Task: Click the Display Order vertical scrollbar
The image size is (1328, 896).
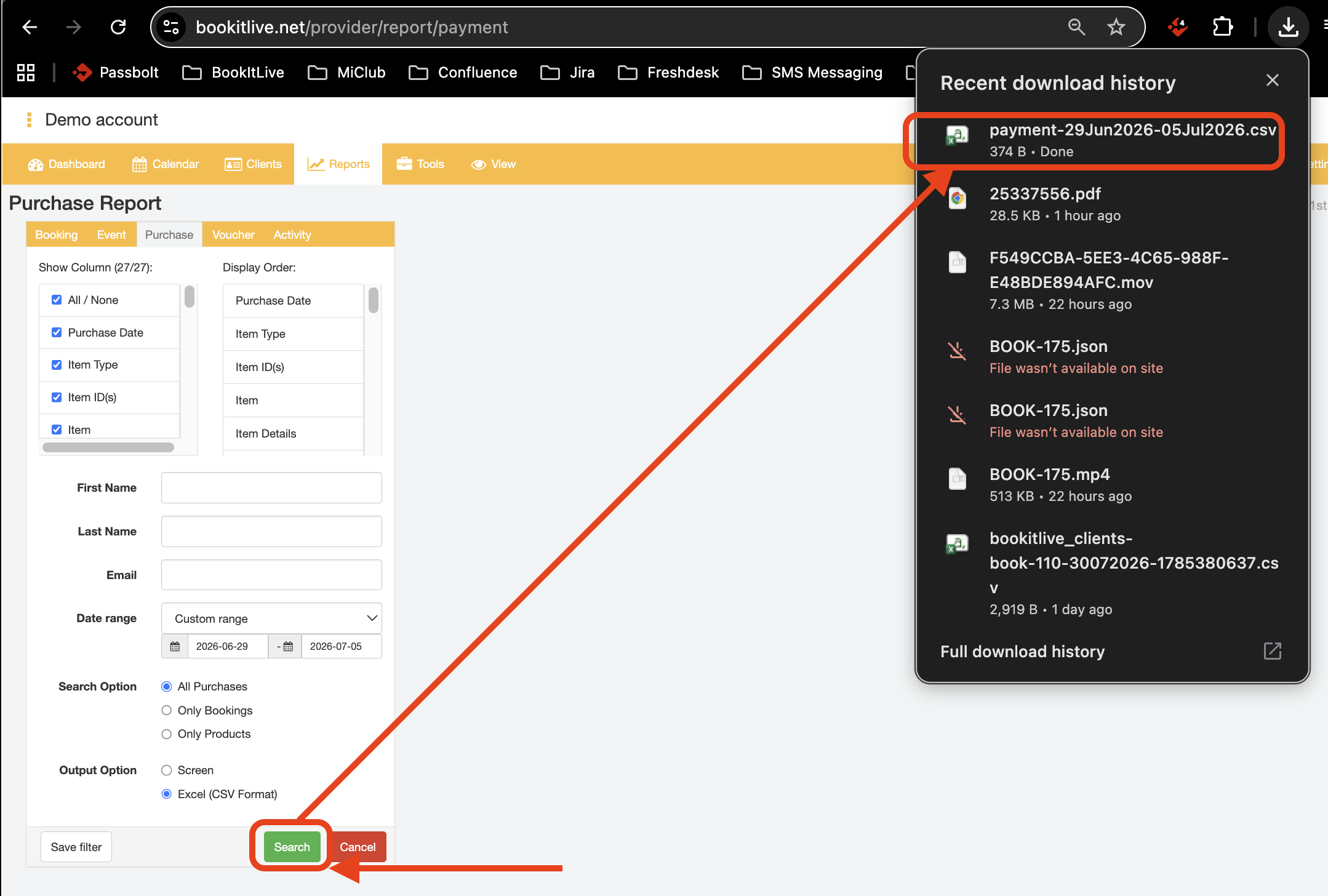Action: tap(374, 300)
